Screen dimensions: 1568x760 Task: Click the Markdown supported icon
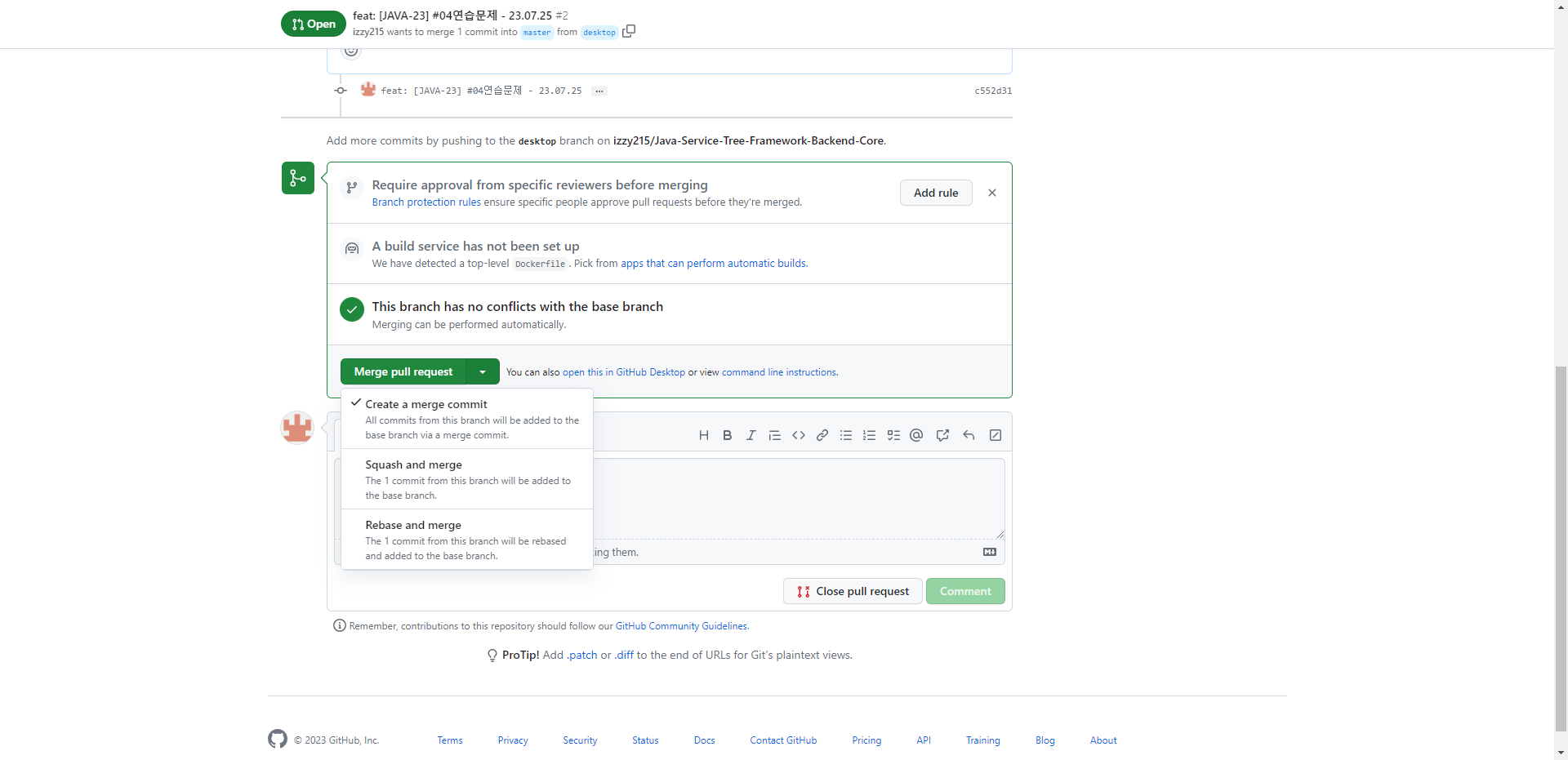(990, 552)
